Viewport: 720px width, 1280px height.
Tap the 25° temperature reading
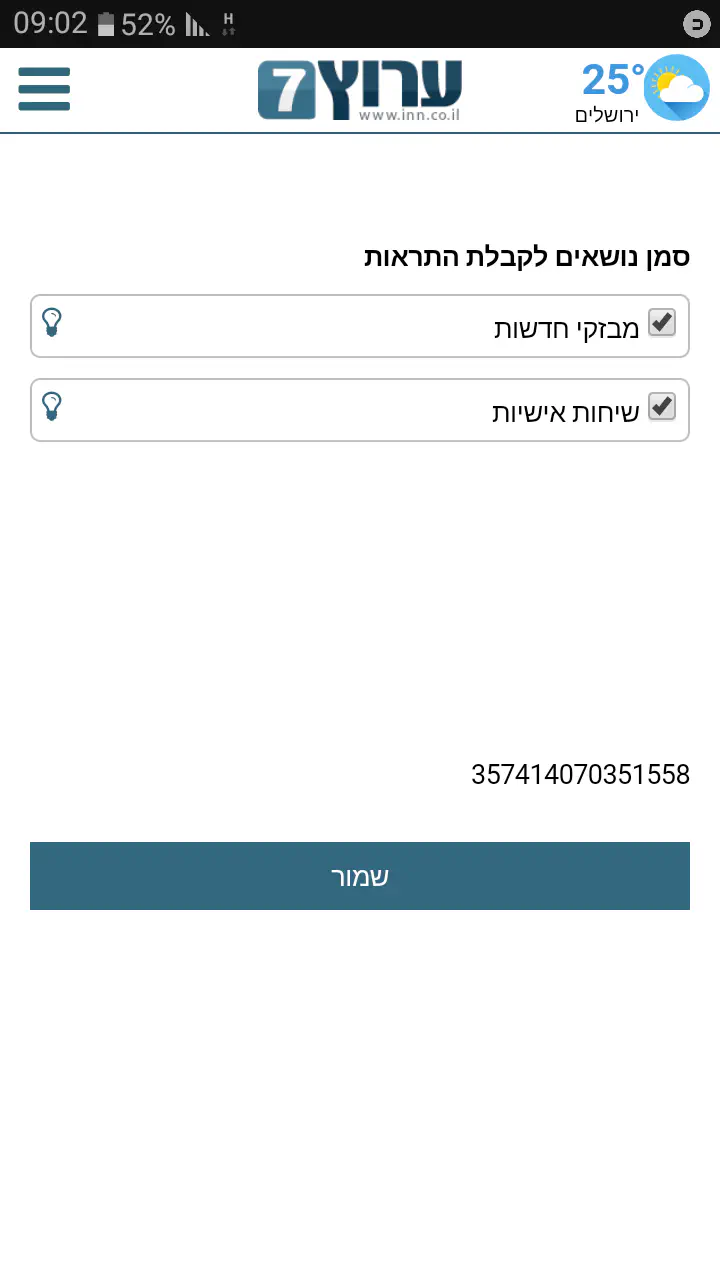(612, 79)
